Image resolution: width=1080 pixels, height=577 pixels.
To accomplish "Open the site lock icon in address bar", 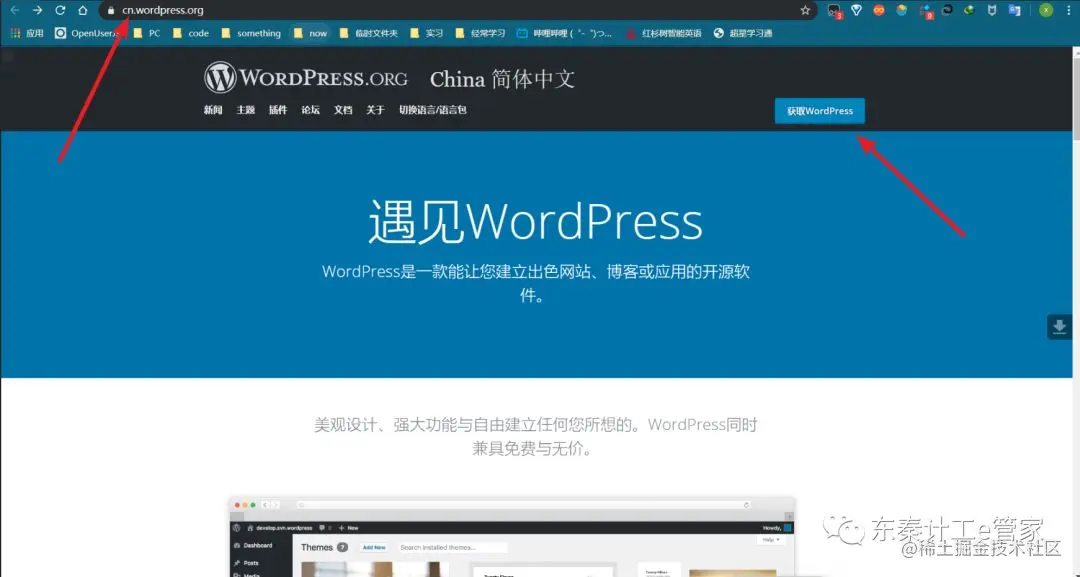I will coord(111,10).
